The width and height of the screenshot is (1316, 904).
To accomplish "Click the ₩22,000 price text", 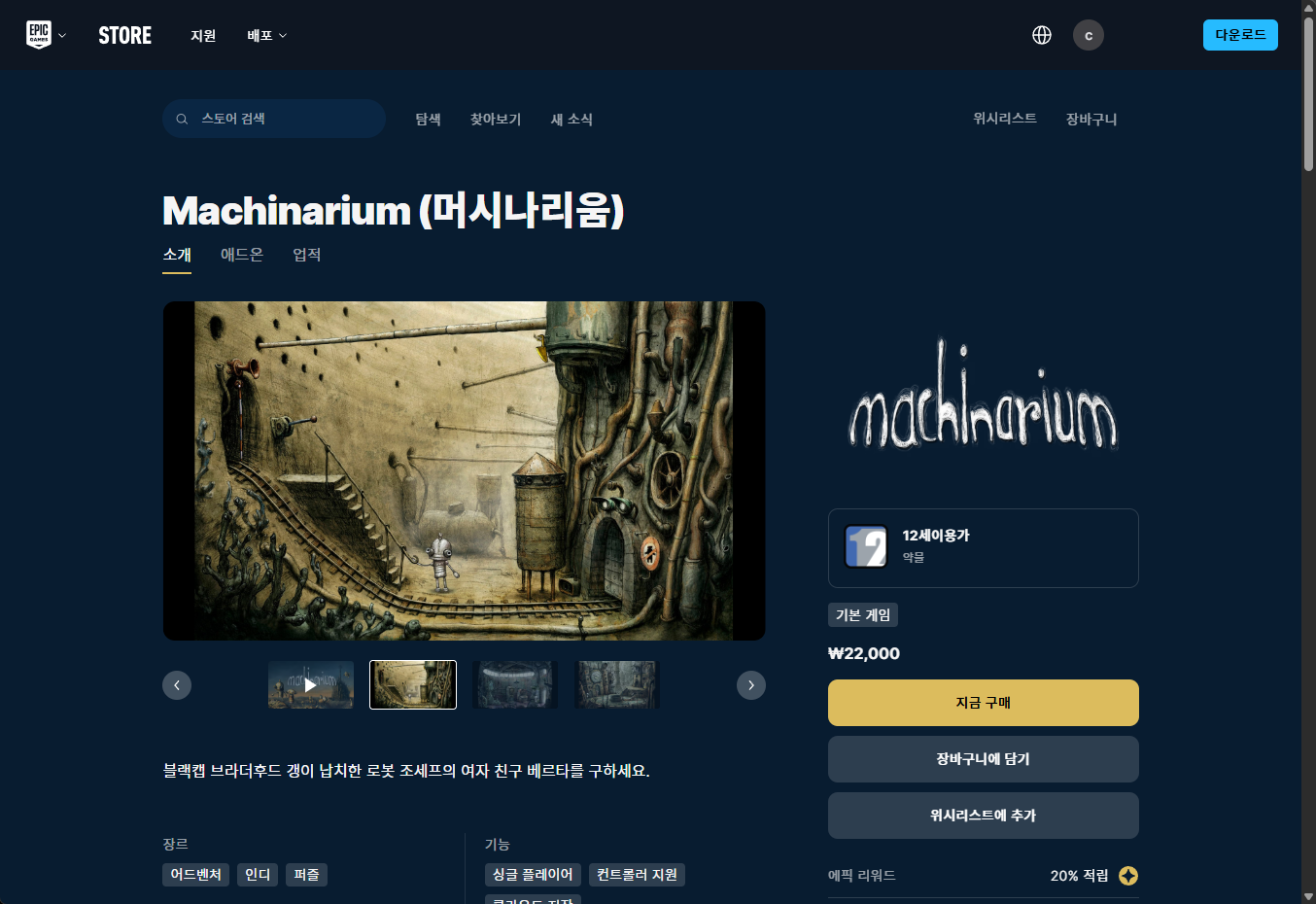I will click(x=864, y=653).
